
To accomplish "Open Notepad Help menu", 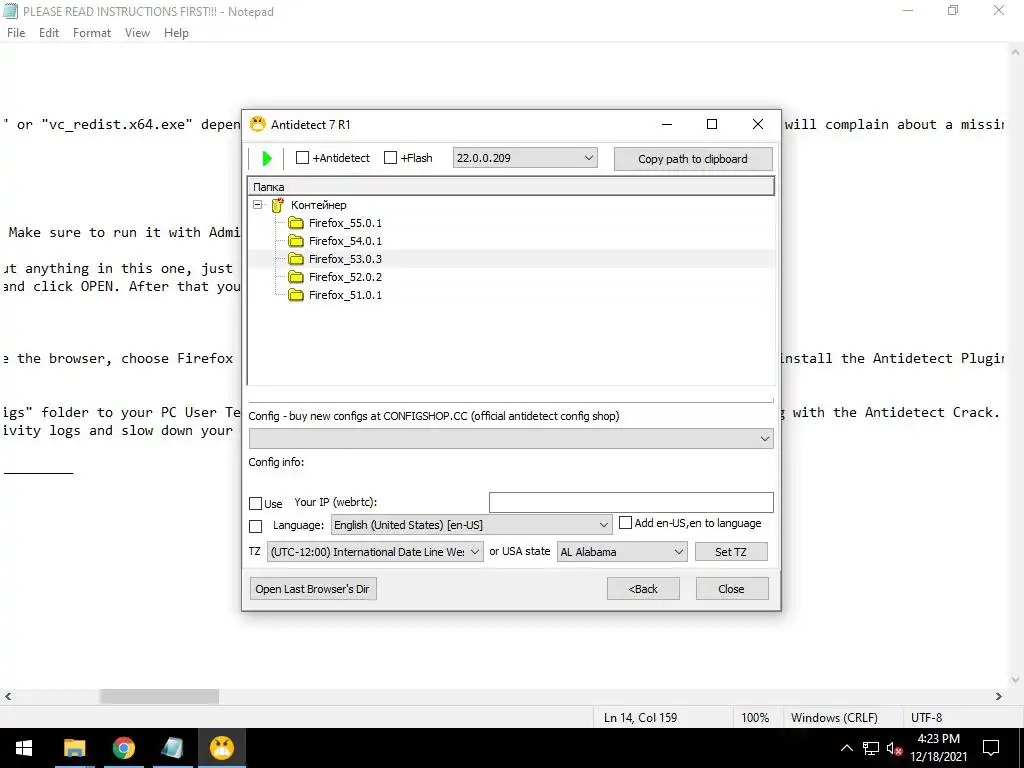I will point(176,33).
